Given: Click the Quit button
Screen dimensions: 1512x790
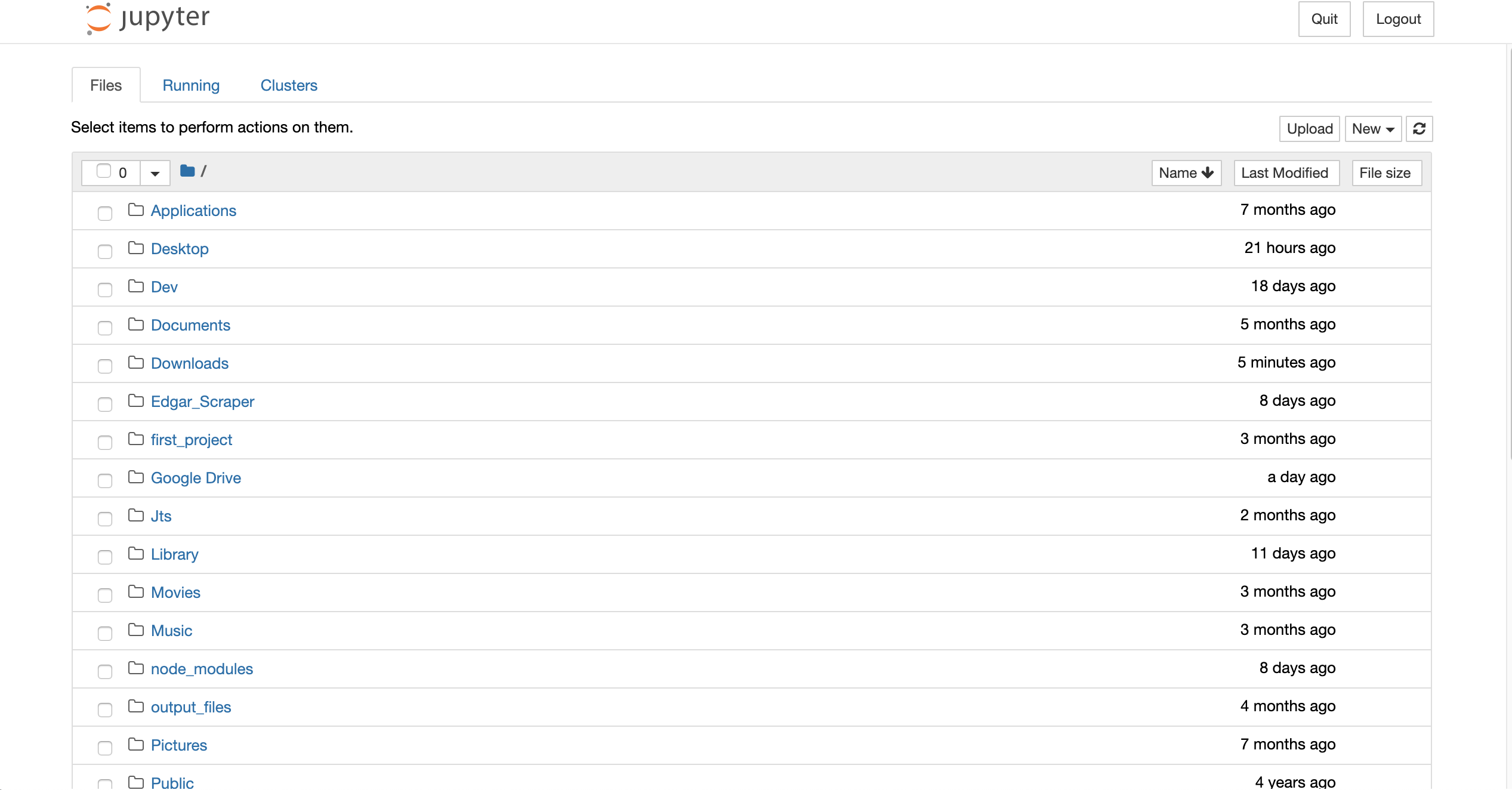Looking at the screenshot, I should tap(1322, 18).
